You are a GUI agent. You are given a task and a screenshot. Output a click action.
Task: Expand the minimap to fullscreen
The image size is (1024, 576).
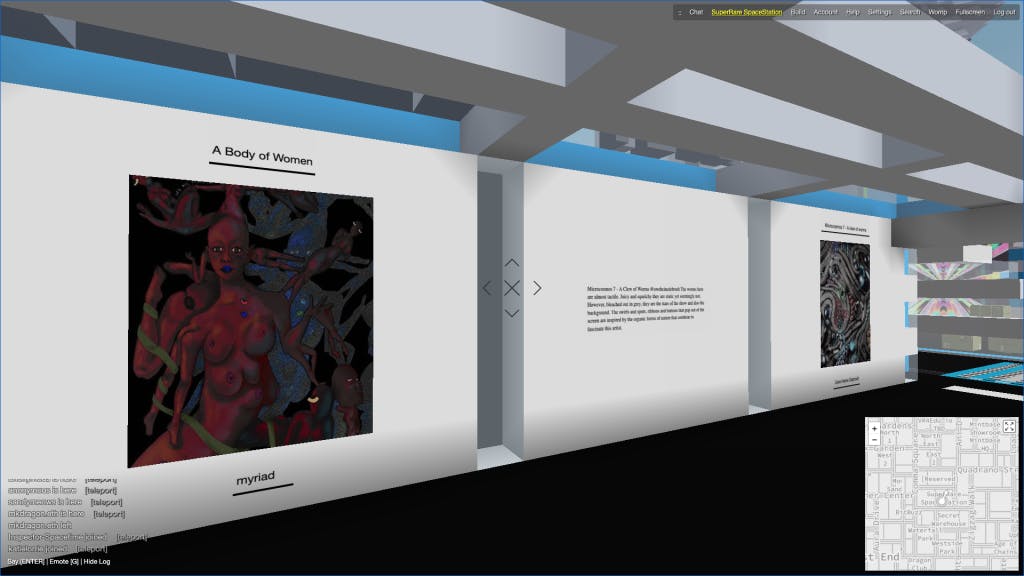[1009, 426]
